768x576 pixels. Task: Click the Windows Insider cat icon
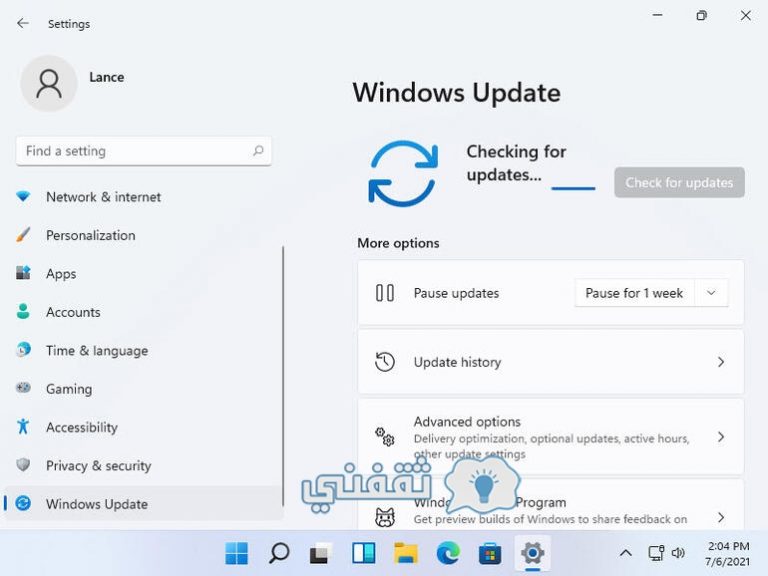click(x=385, y=517)
